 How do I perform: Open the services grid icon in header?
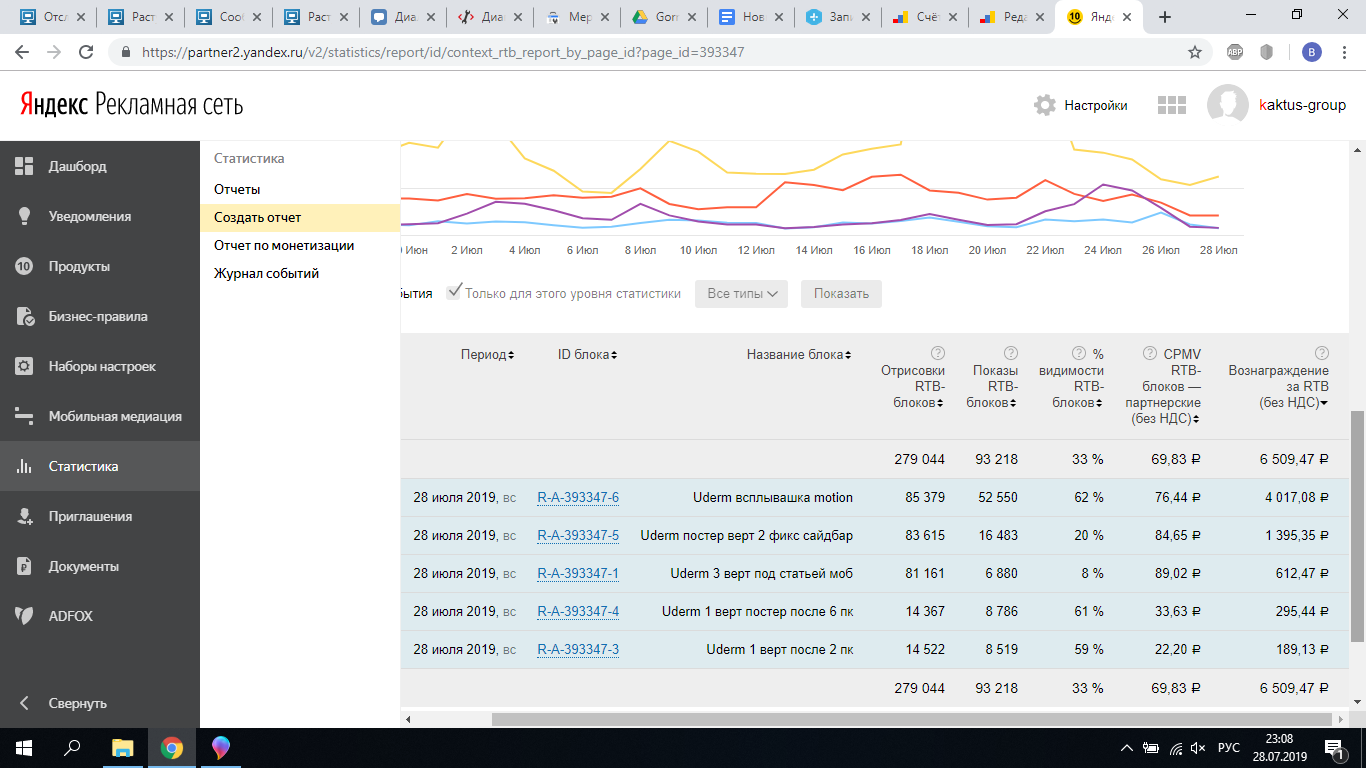pos(1171,105)
